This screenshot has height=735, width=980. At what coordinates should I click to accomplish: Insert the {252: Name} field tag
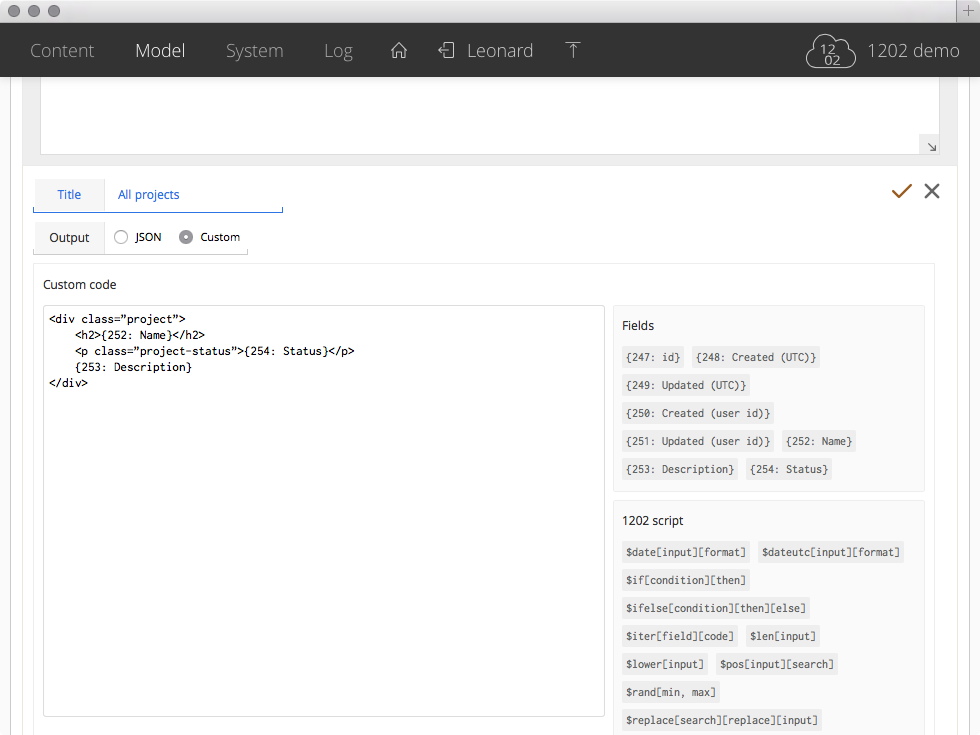pos(818,441)
